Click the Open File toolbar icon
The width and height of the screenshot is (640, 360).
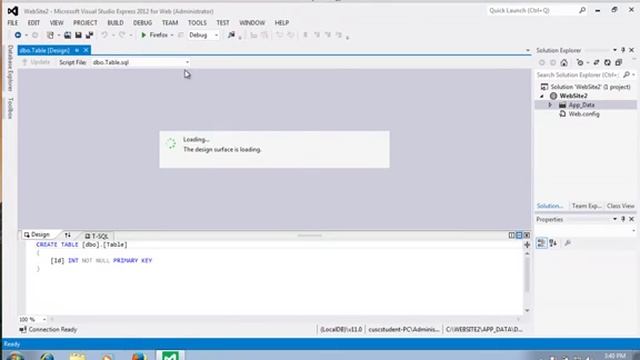[x=67, y=35]
